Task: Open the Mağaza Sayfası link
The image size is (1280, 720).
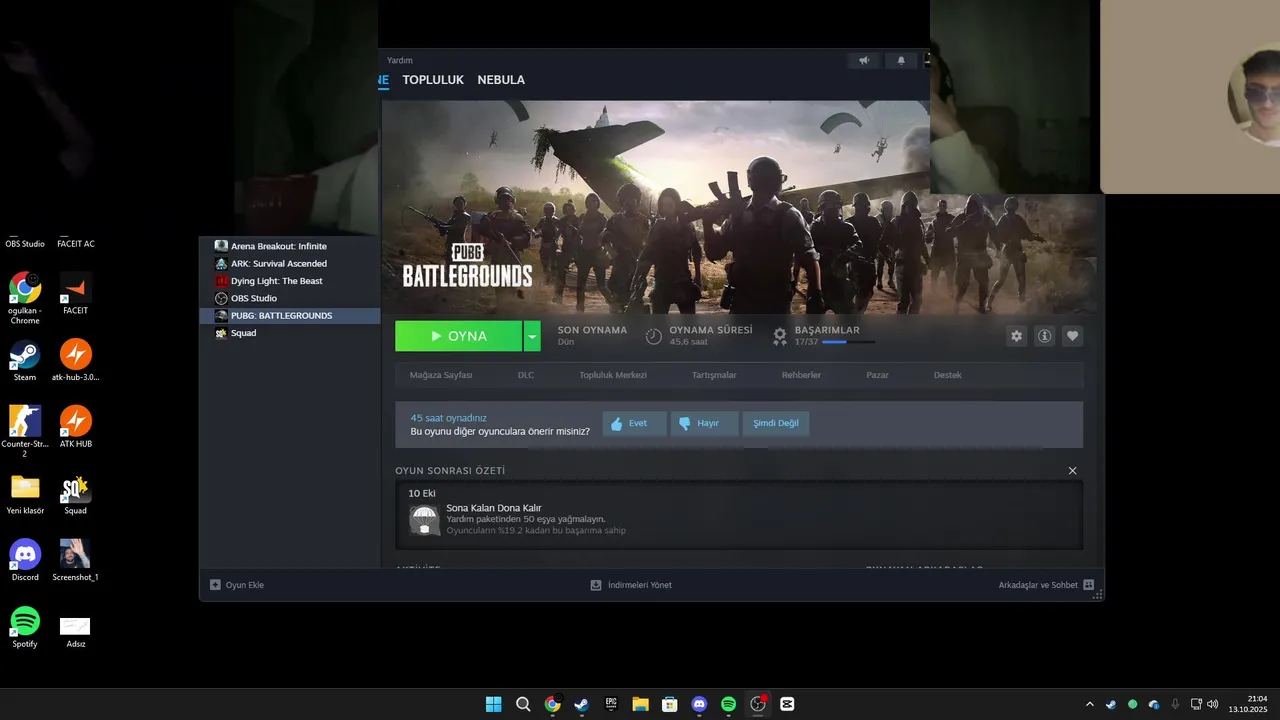Action: click(441, 375)
